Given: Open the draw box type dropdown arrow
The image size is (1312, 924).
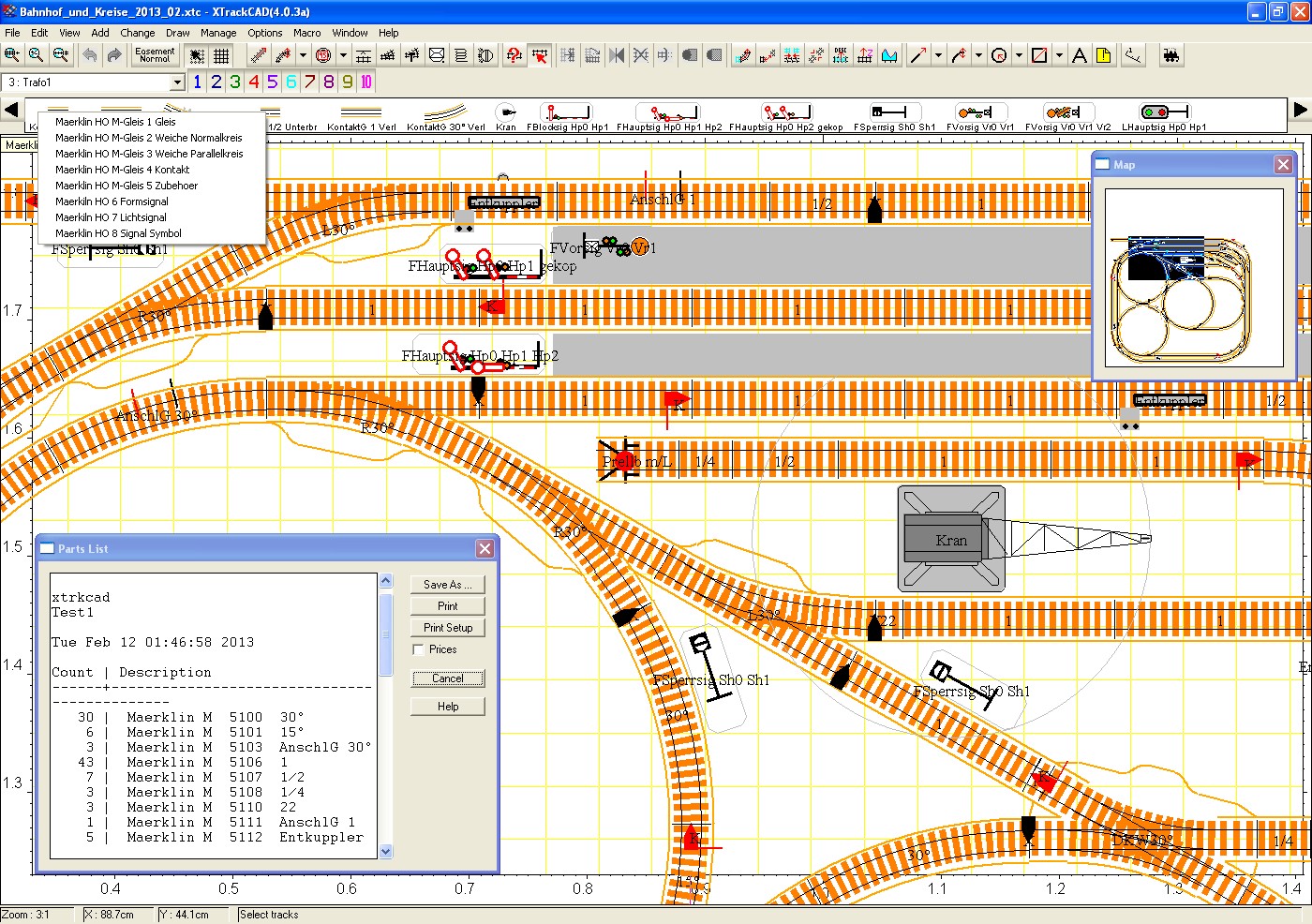Looking at the screenshot, I should click(x=1059, y=55).
